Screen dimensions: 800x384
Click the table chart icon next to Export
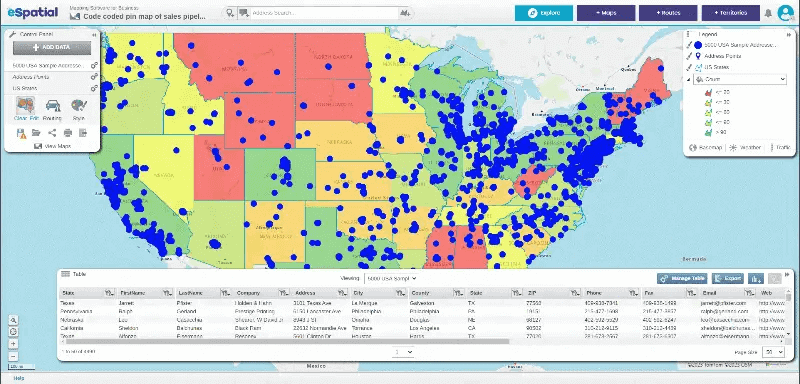tap(756, 278)
